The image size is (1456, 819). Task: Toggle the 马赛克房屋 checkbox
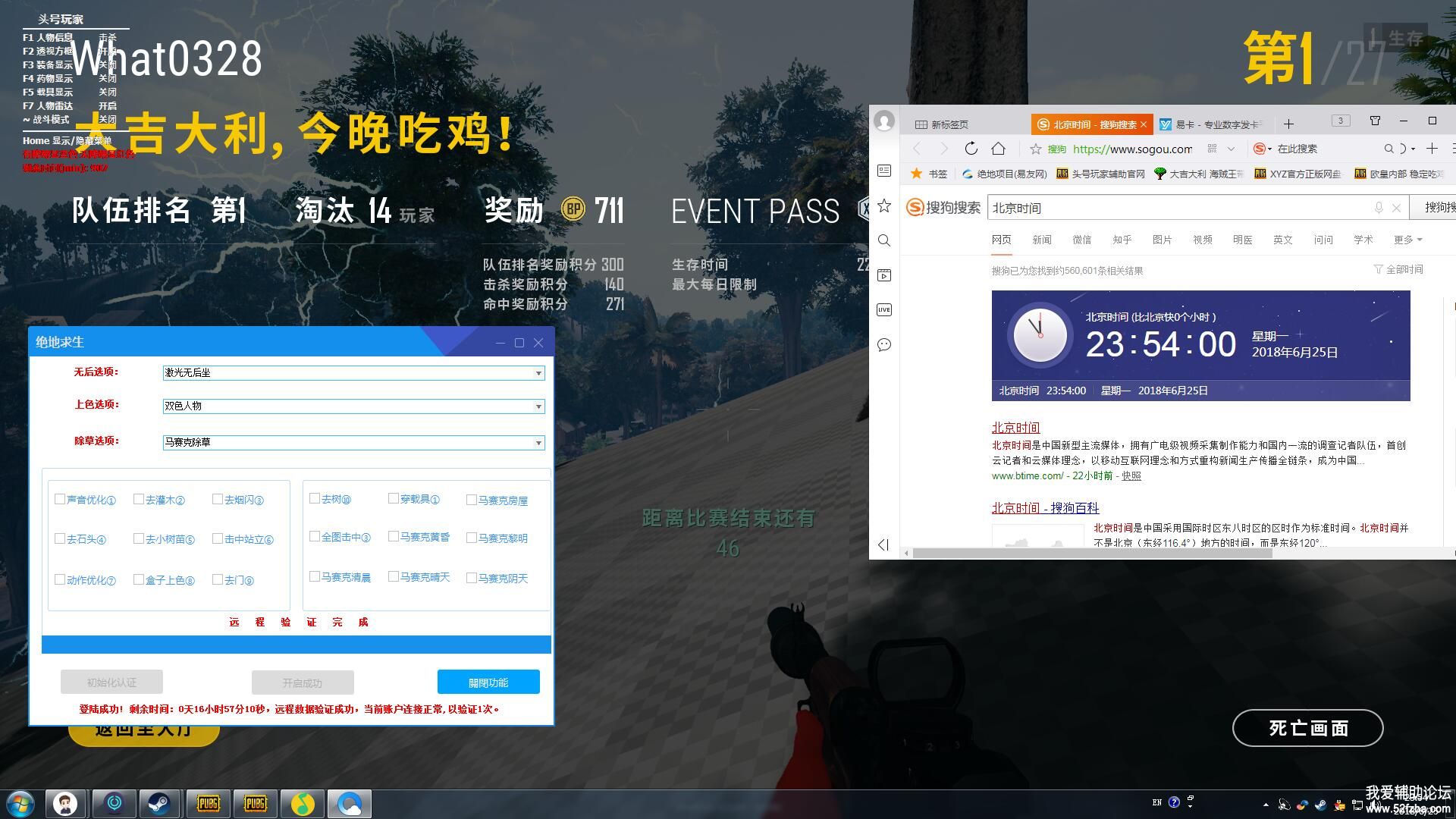pyautogui.click(x=472, y=500)
